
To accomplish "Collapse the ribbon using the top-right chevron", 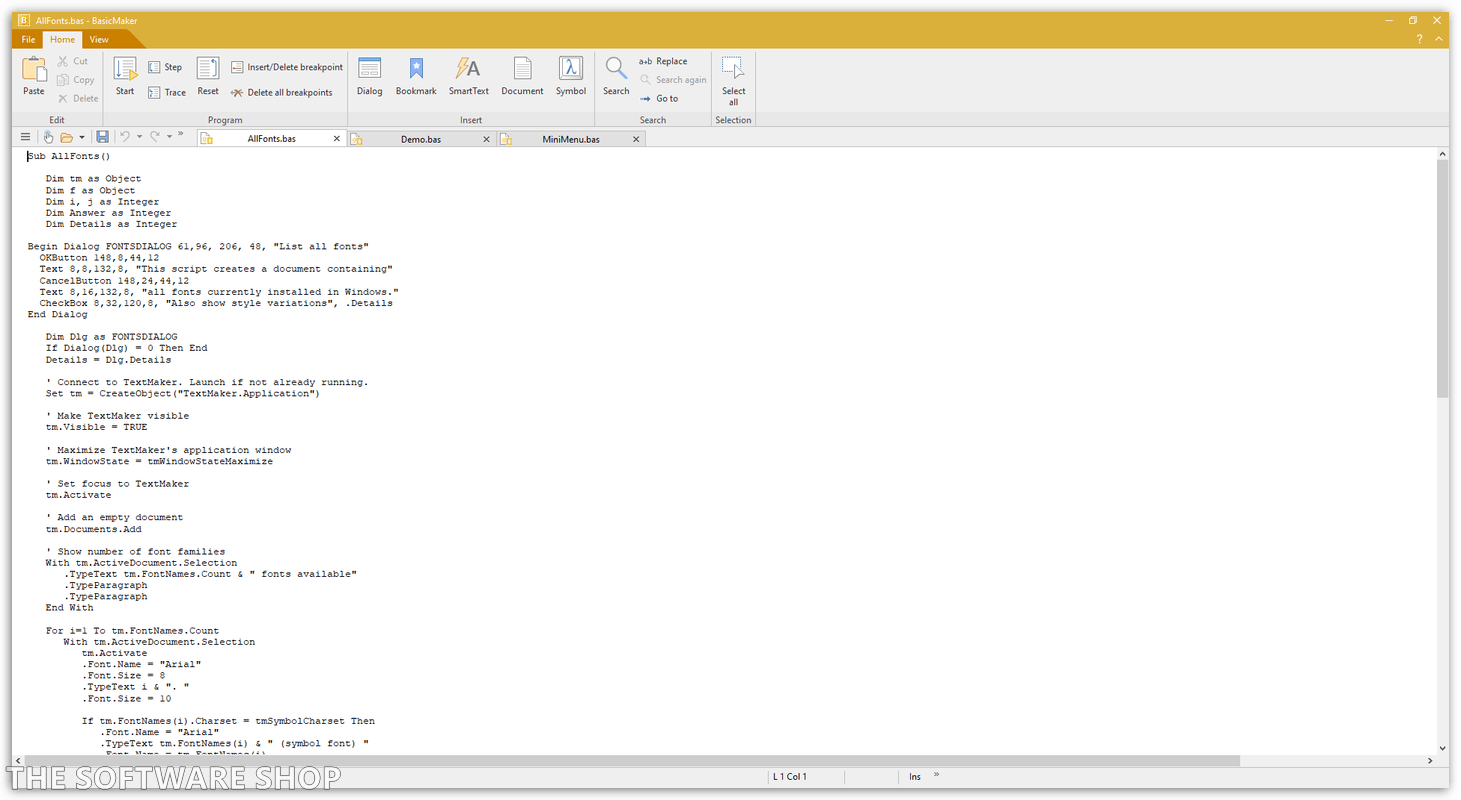I will tap(1439, 39).
